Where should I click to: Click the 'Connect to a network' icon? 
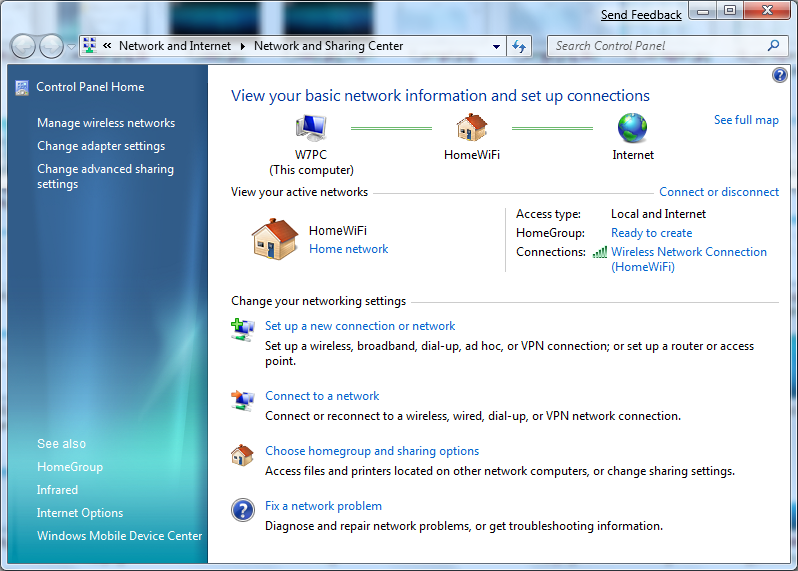(243, 400)
